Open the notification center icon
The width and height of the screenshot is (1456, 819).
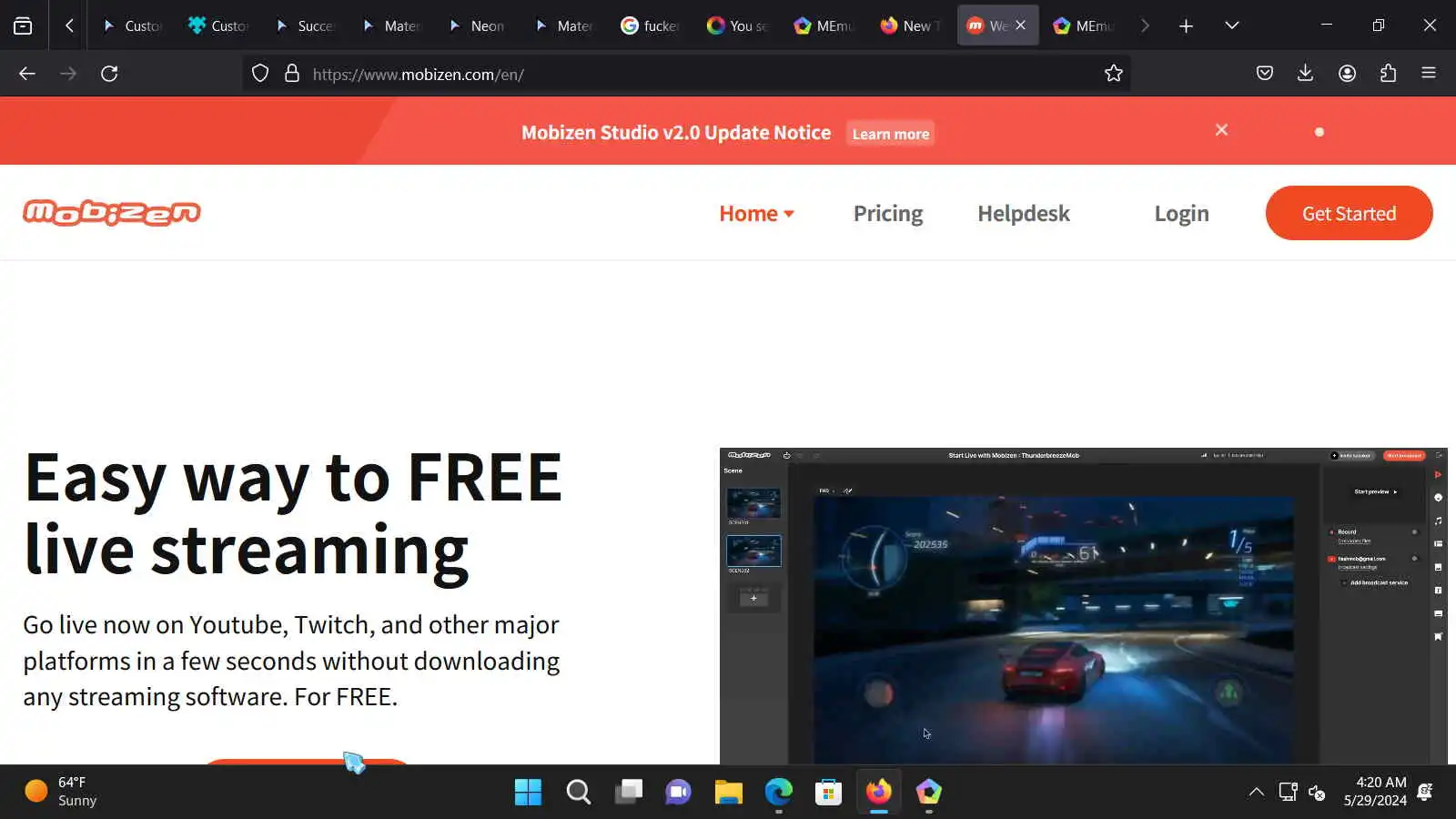pyautogui.click(x=1426, y=792)
